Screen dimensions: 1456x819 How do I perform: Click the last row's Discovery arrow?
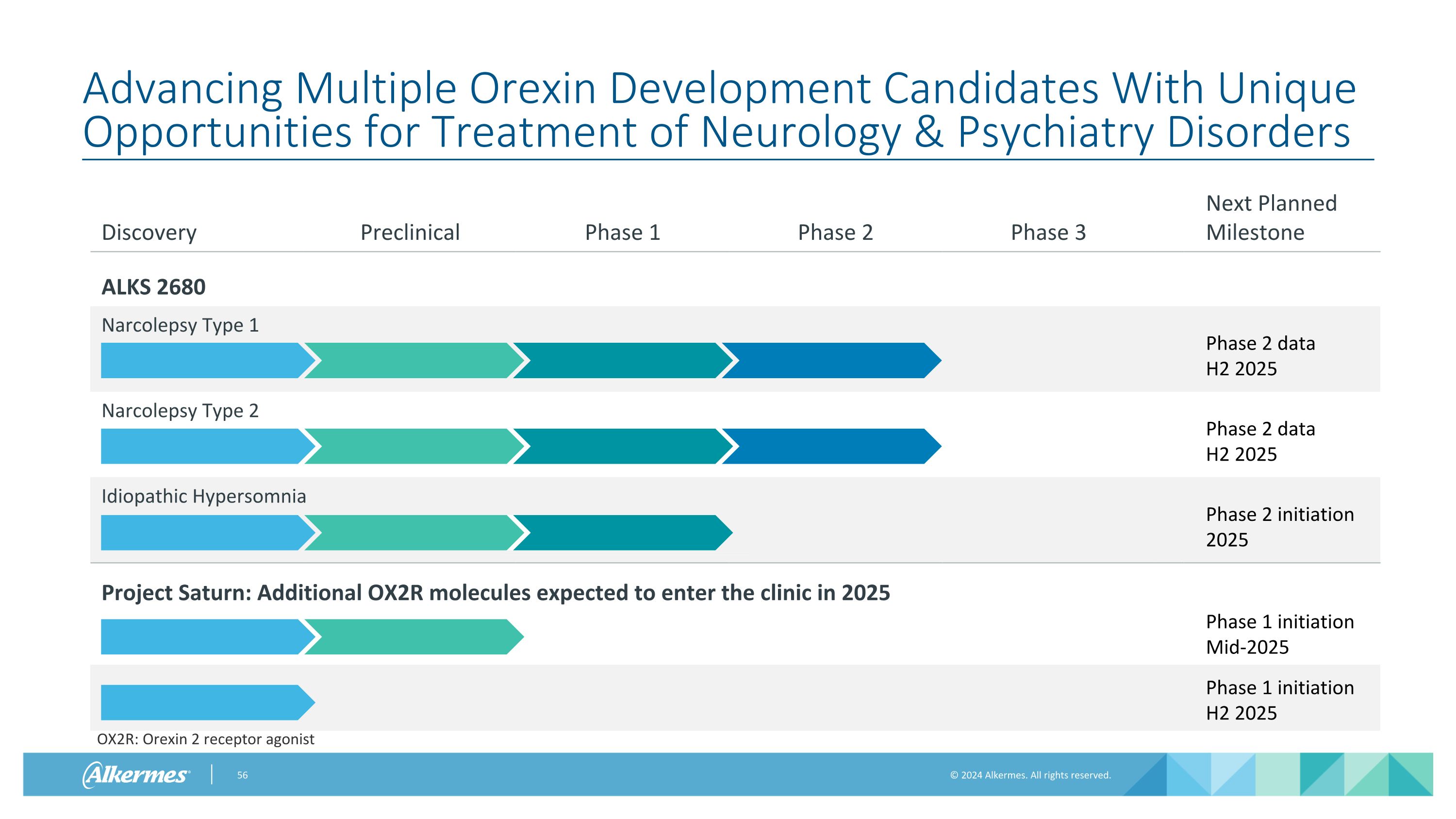coord(200,702)
